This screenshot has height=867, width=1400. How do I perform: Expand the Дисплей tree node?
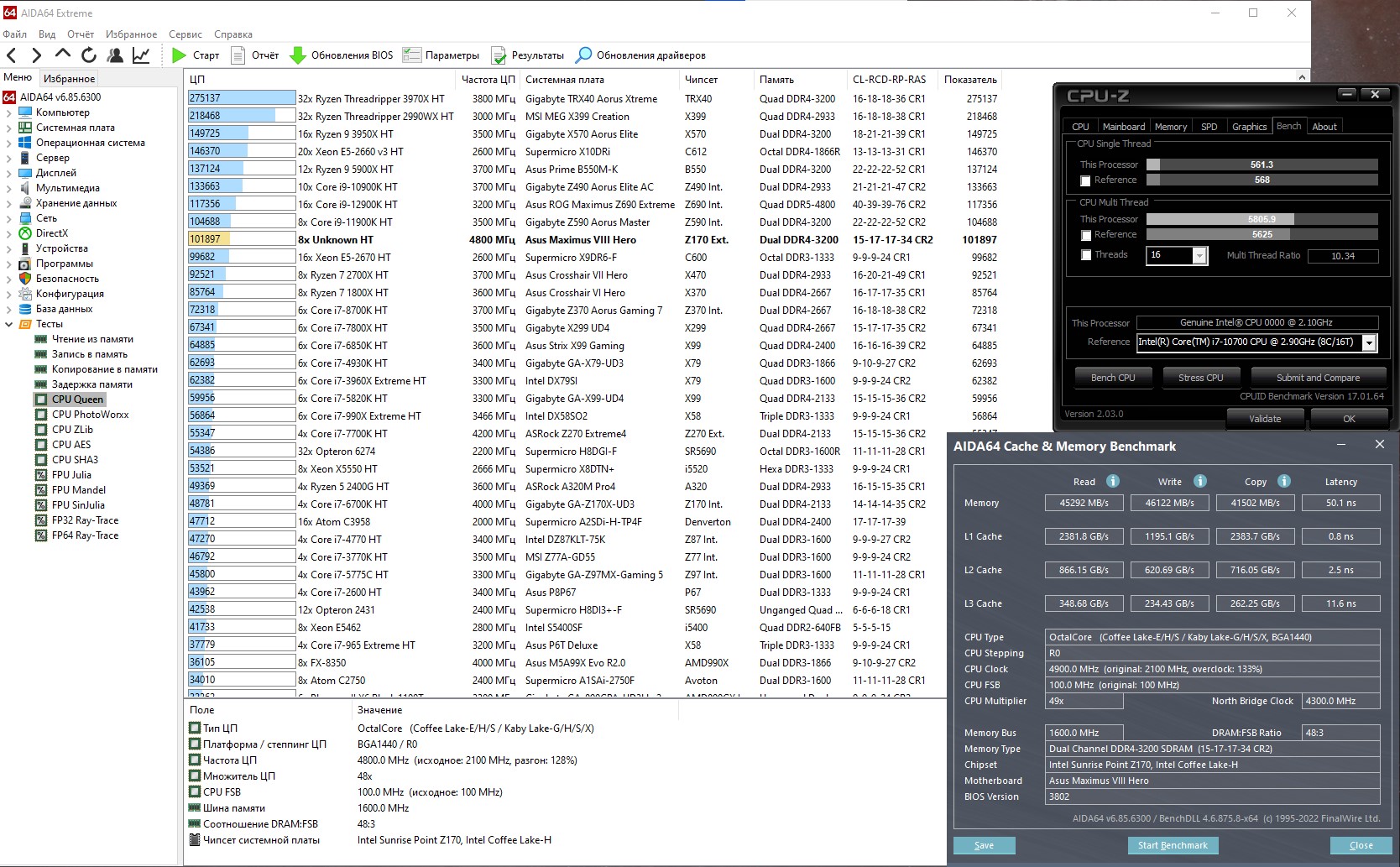[8, 173]
